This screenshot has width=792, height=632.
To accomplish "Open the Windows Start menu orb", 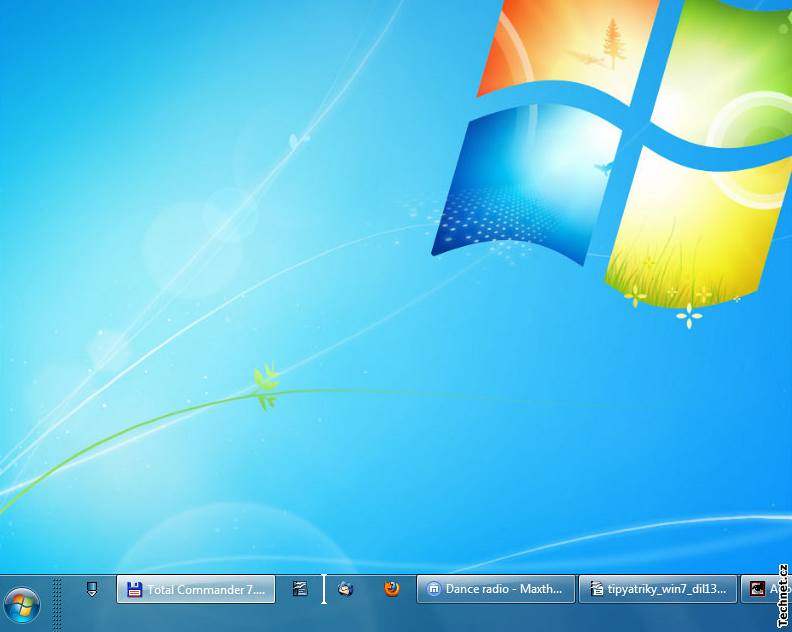I will tap(22, 605).
